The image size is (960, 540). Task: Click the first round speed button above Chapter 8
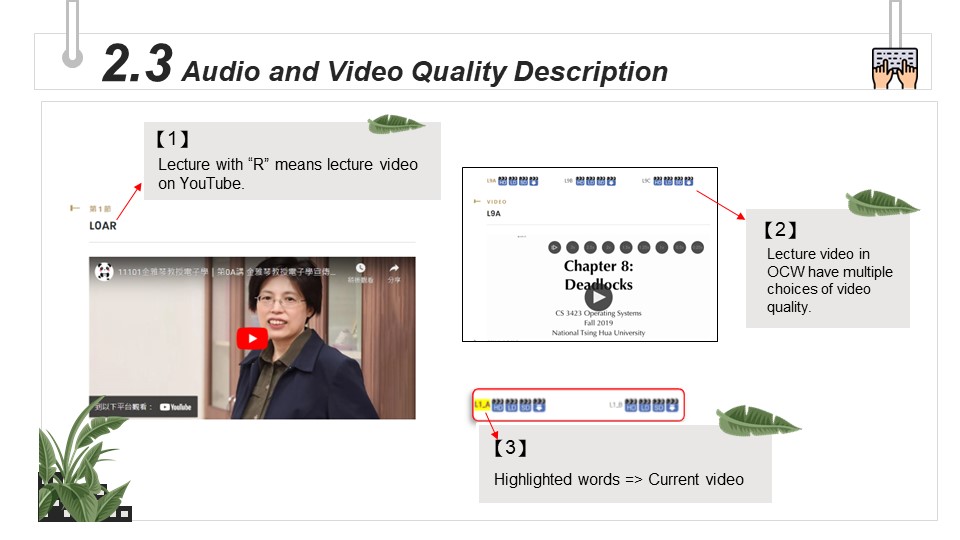coord(554,246)
